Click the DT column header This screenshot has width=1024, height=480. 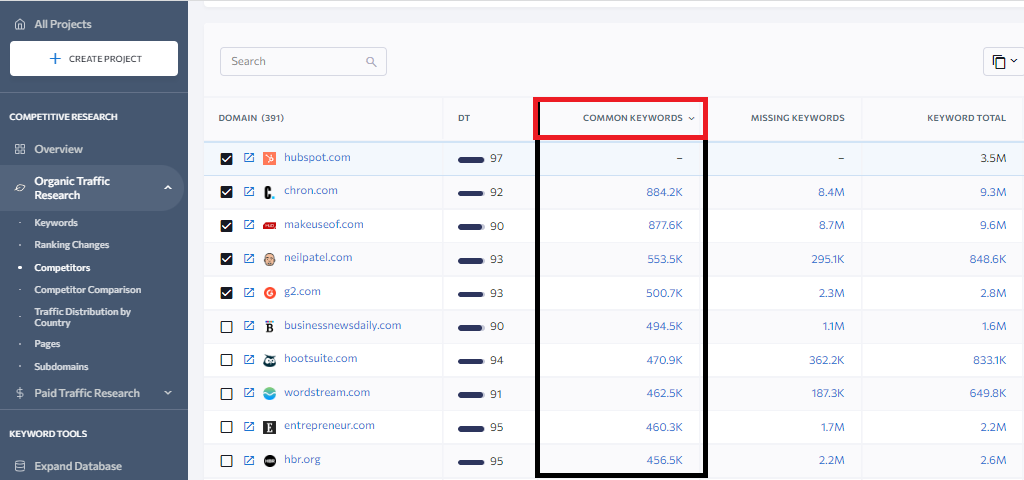click(464, 118)
